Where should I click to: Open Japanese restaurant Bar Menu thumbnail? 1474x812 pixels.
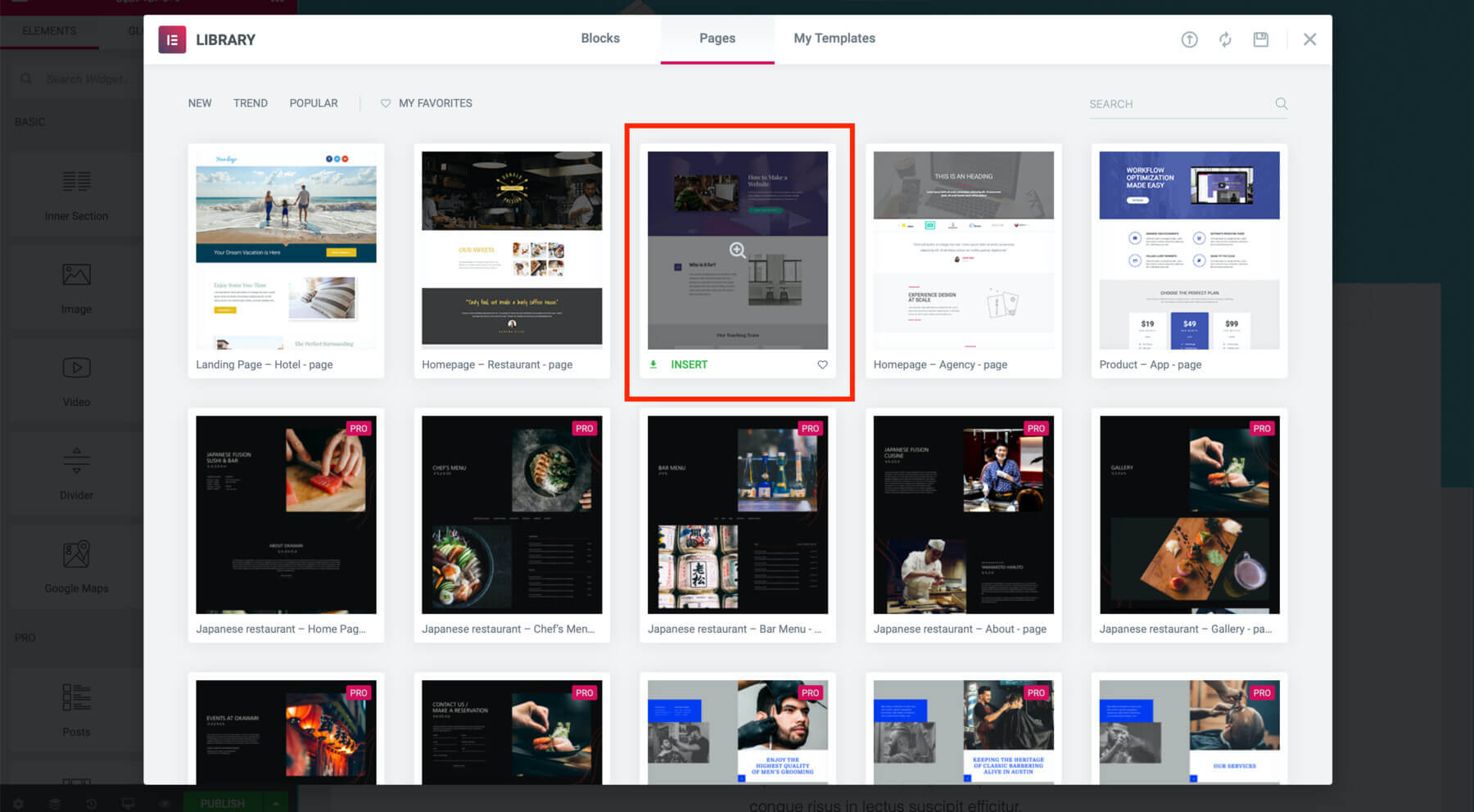click(x=738, y=515)
